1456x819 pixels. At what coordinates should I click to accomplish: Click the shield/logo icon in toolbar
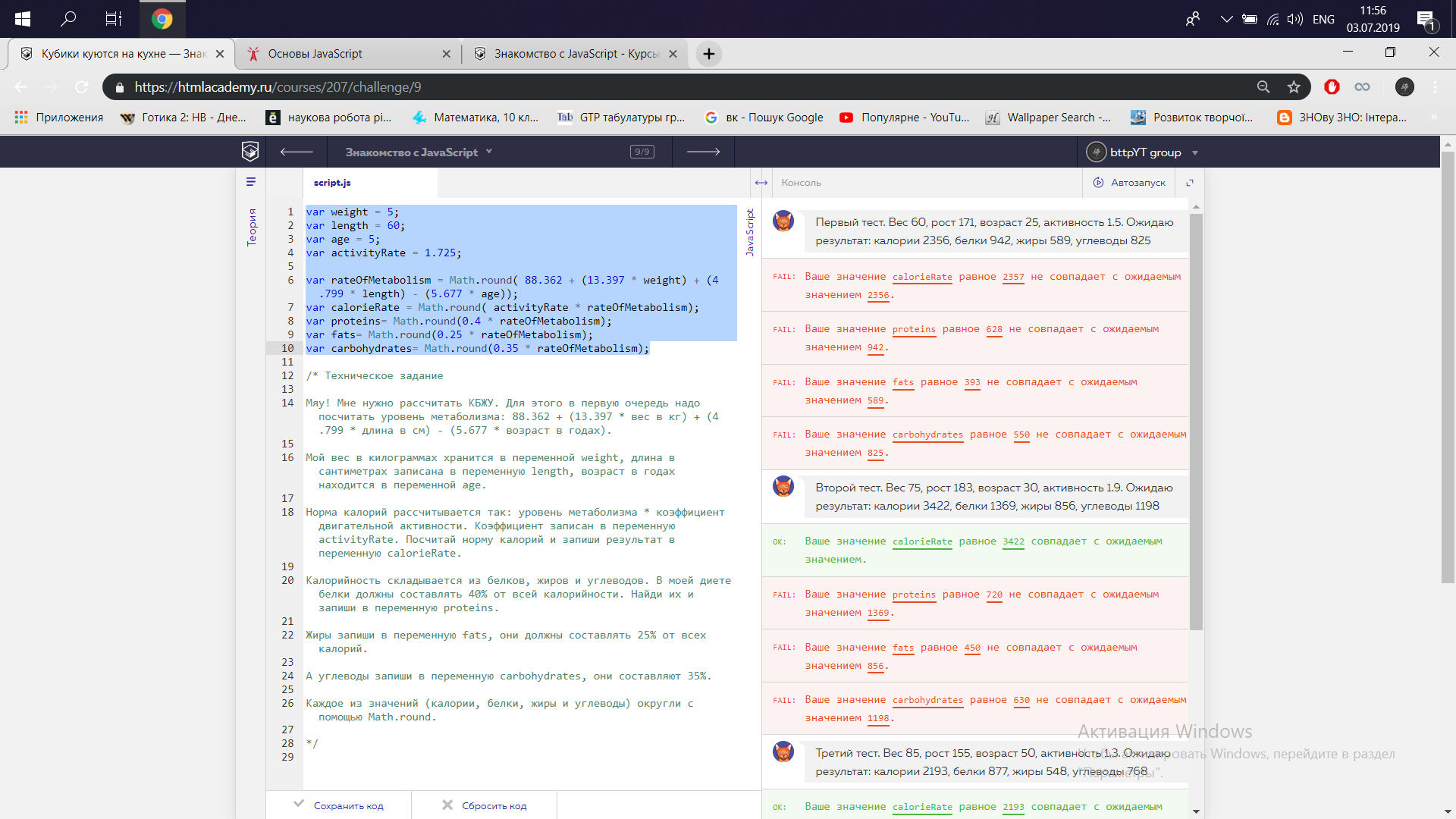pos(251,151)
